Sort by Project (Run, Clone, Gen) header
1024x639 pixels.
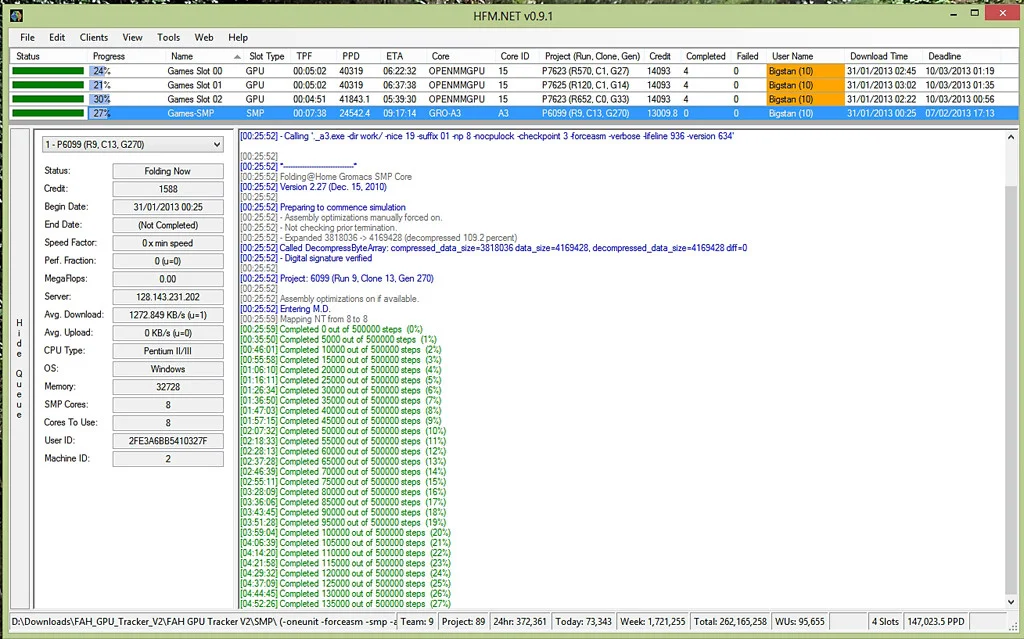coord(592,56)
